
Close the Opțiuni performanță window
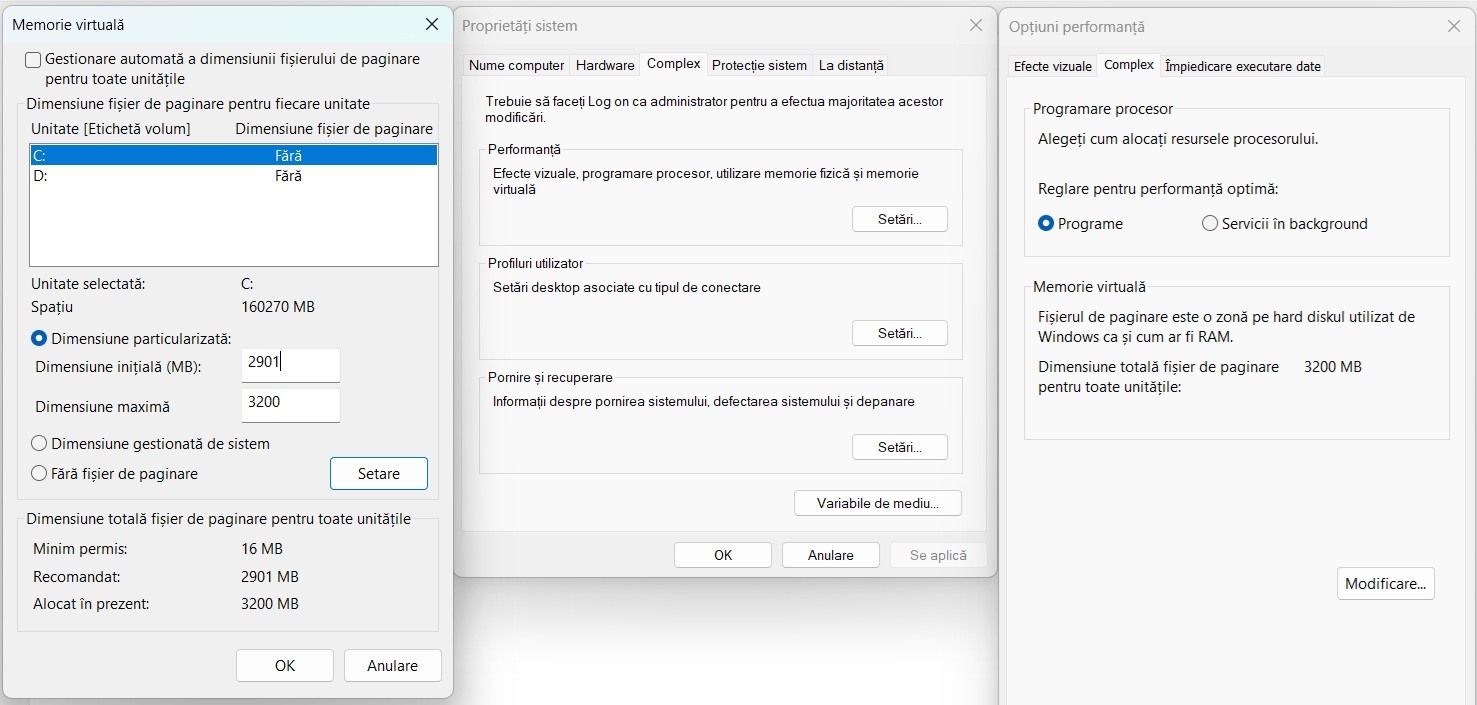point(1454,26)
